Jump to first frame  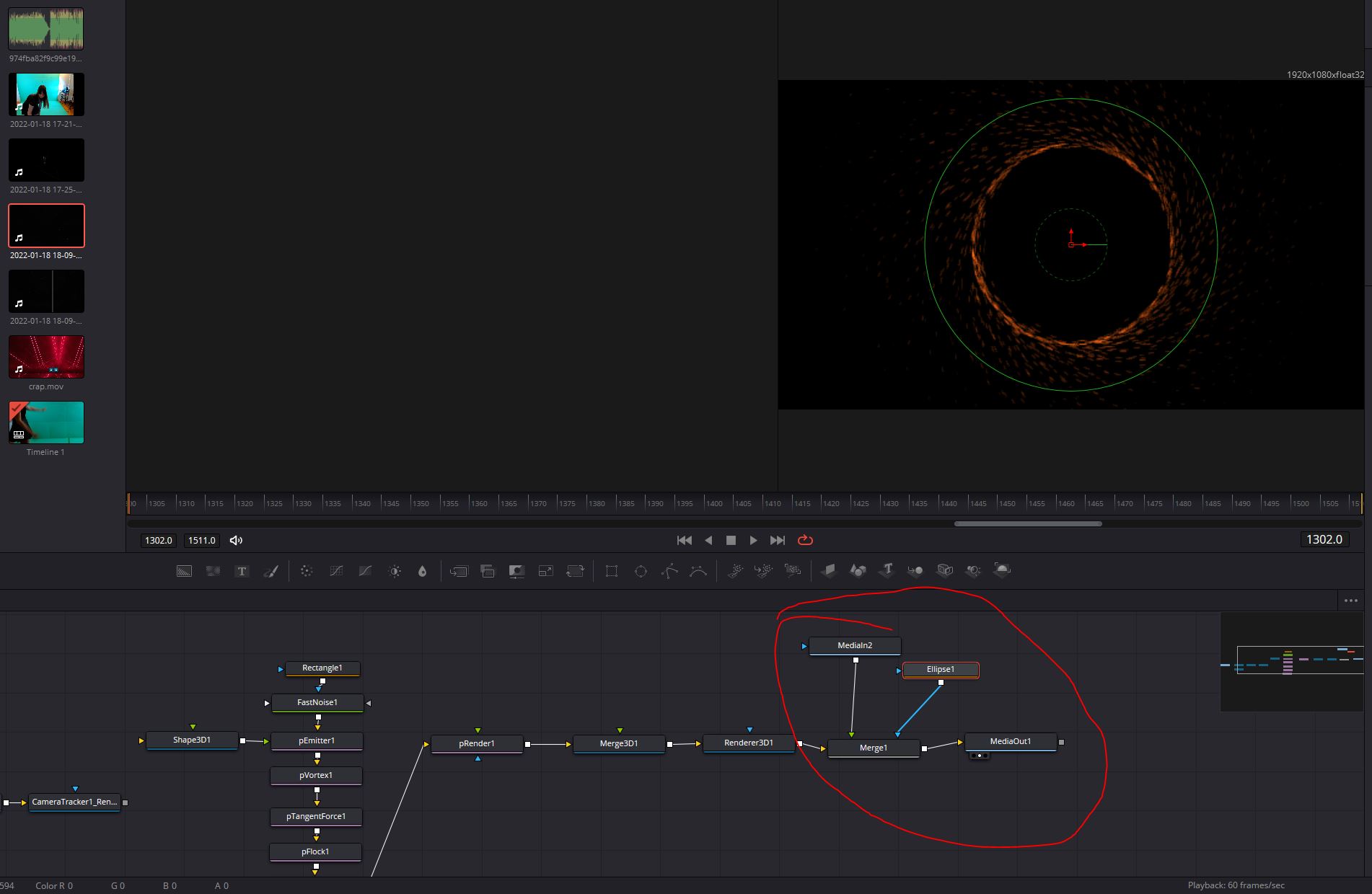(x=685, y=540)
